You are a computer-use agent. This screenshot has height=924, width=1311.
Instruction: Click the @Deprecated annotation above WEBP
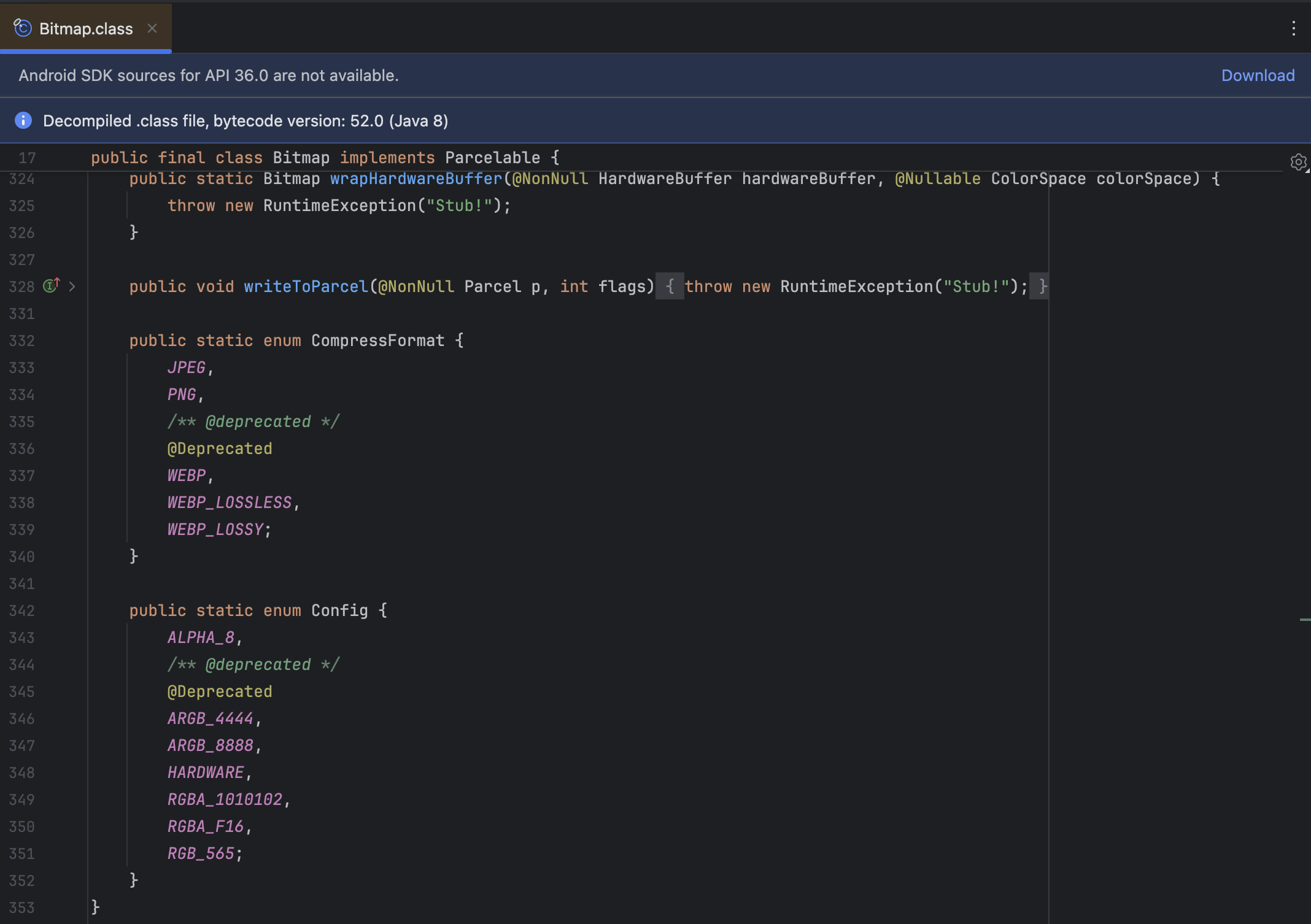(x=220, y=449)
